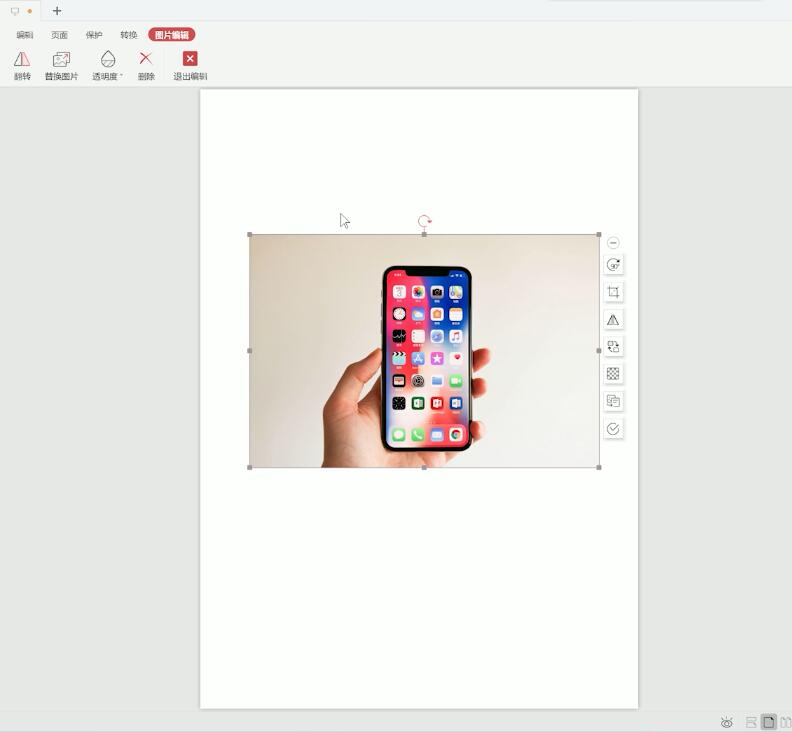Switch to continuous scroll view in status bar
Image resolution: width=792 pixels, height=732 pixels.
(751, 722)
